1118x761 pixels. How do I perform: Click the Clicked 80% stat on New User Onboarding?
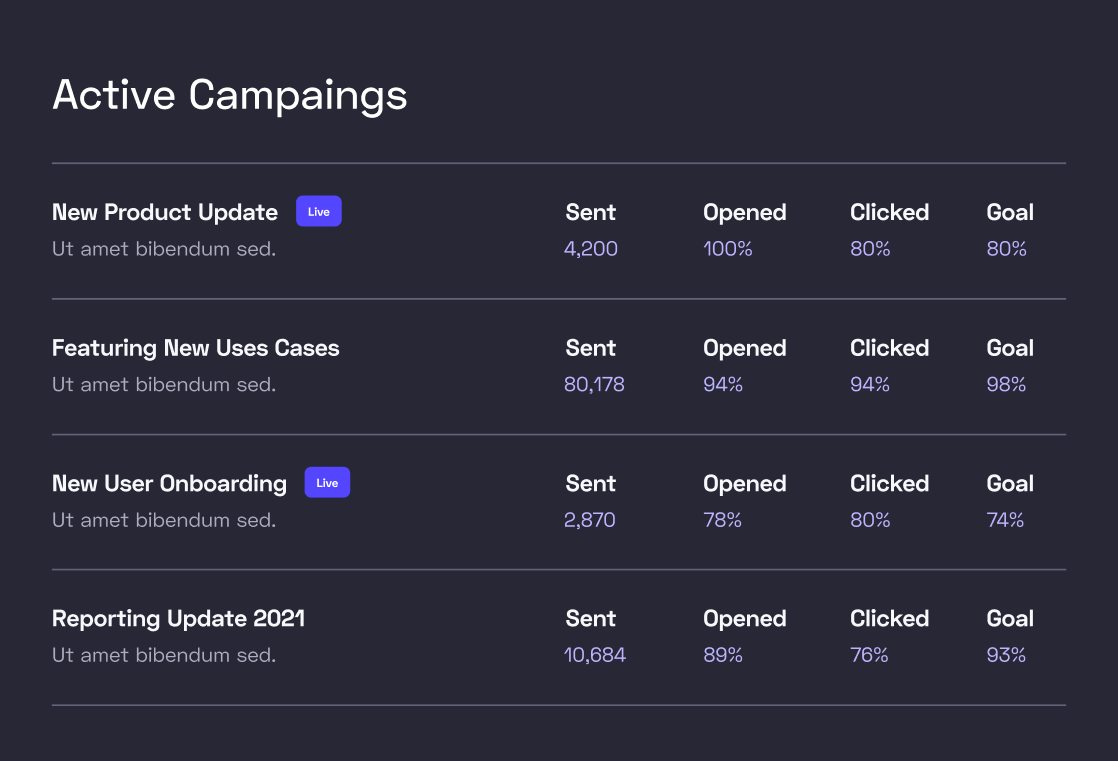(869, 520)
